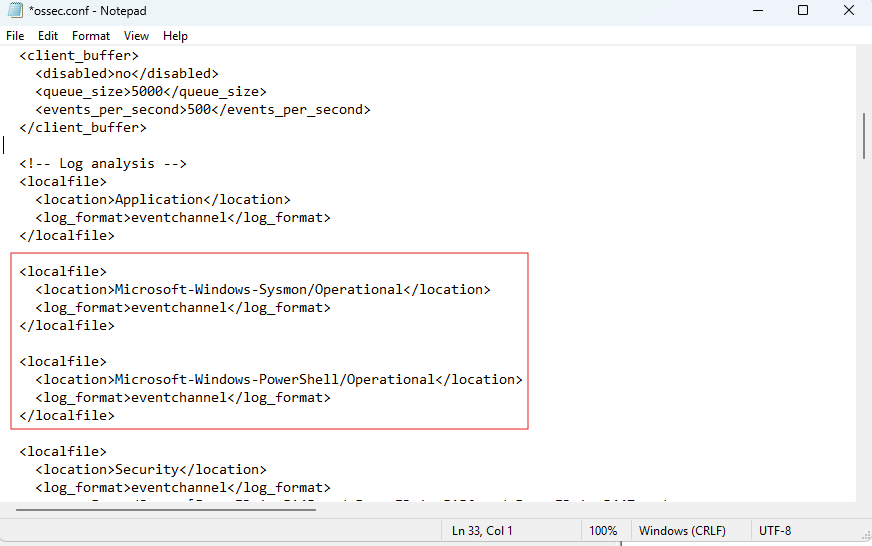This screenshot has width=872, height=546.
Task: Click the vertical scrollbar thumb
Action: click(864, 135)
